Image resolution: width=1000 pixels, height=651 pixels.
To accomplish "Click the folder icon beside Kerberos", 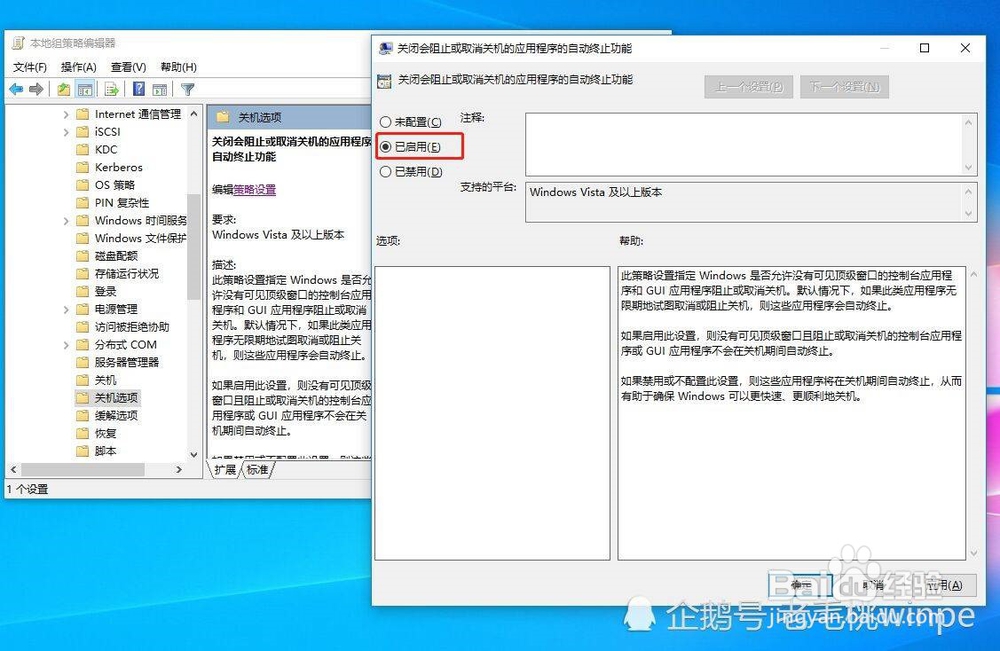I will pos(82,168).
